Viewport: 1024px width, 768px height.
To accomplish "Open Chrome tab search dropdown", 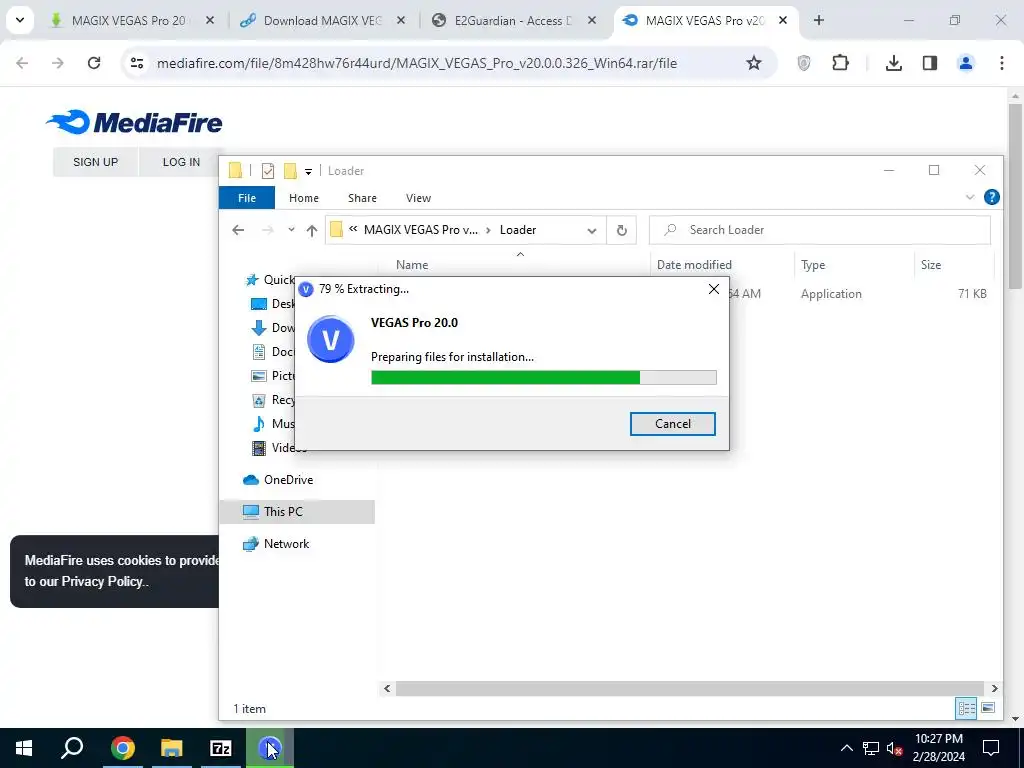I will pyautogui.click(x=20, y=20).
